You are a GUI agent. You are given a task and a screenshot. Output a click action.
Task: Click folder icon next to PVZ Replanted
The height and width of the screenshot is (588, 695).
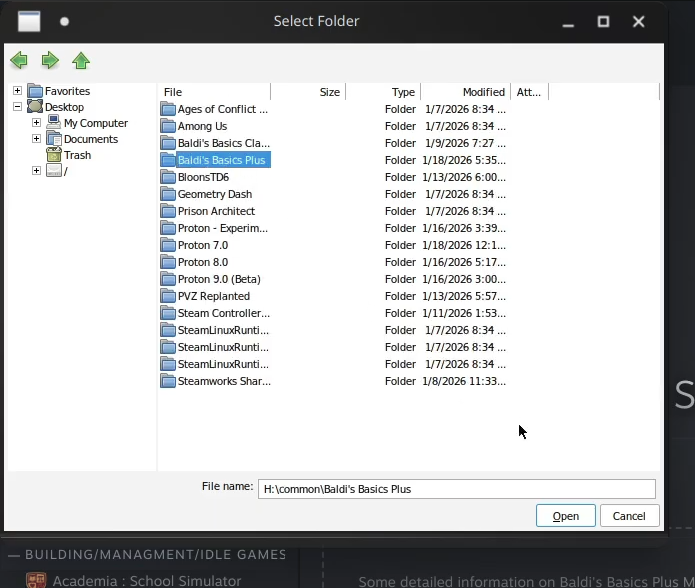point(168,296)
